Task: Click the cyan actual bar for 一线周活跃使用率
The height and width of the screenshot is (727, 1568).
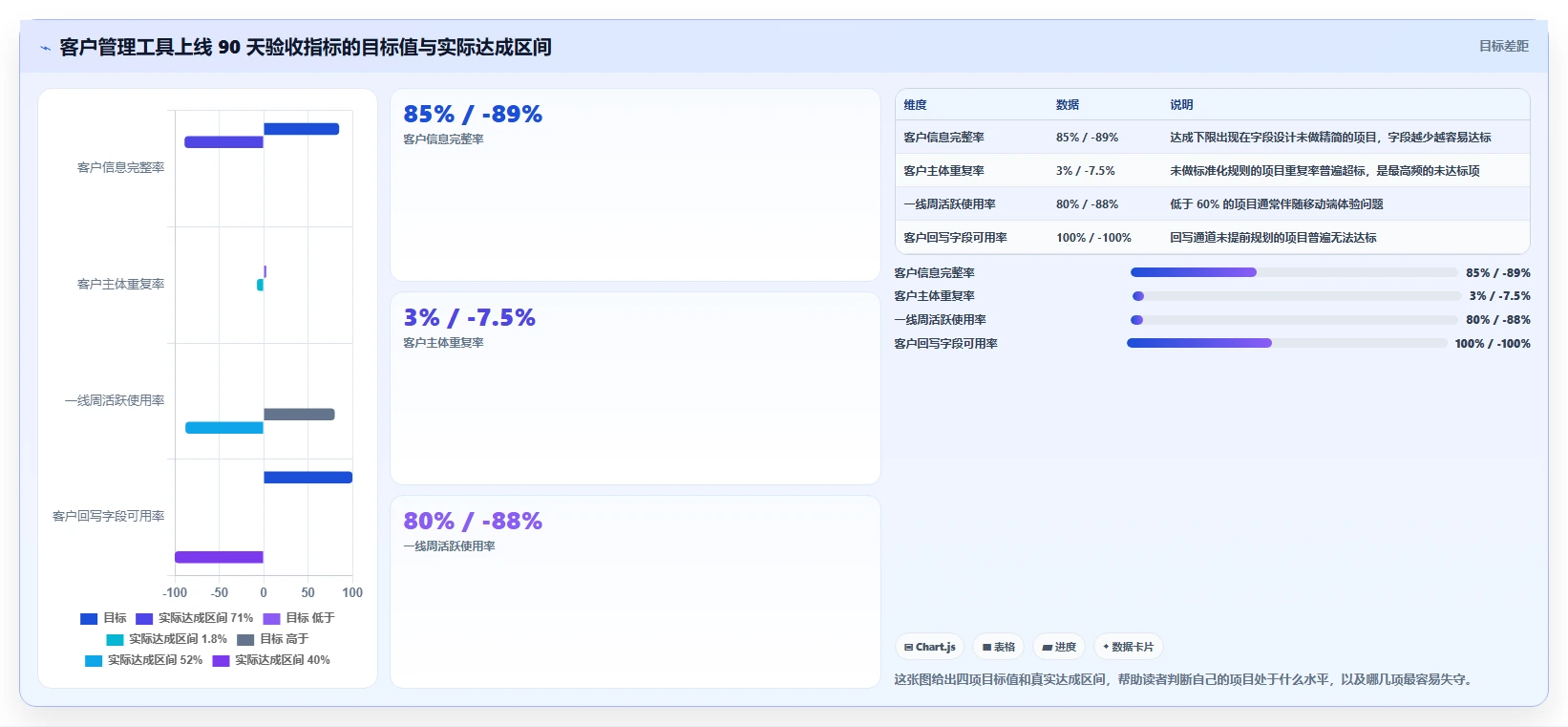Action: point(224,428)
